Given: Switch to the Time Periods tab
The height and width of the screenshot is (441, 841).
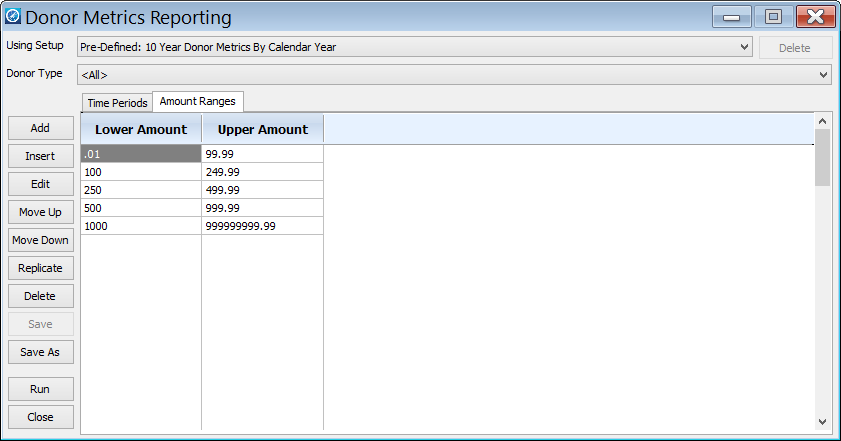Looking at the screenshot, I should click(117, 103).
